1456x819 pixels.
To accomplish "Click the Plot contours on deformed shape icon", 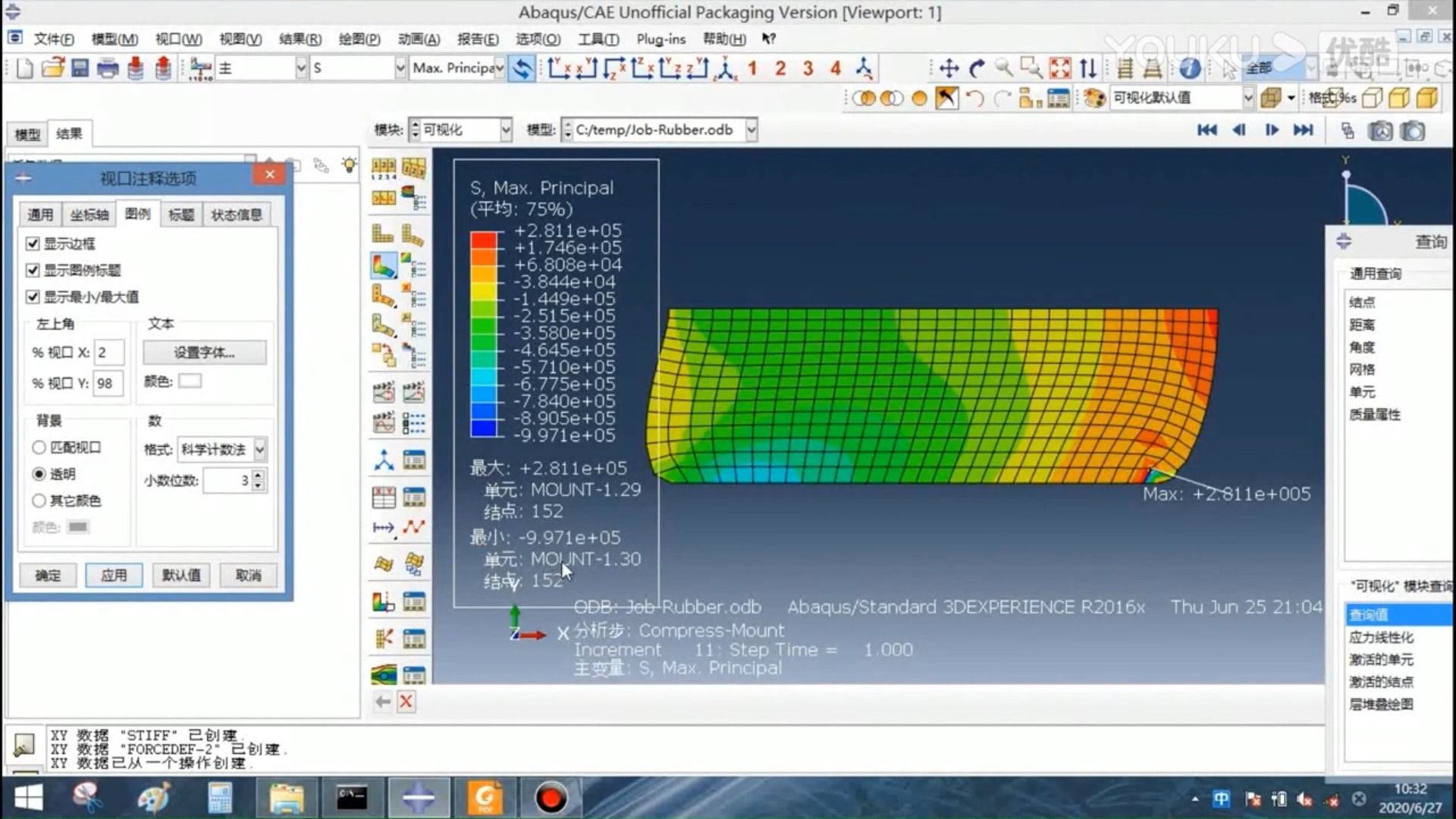I will point(384,265).
